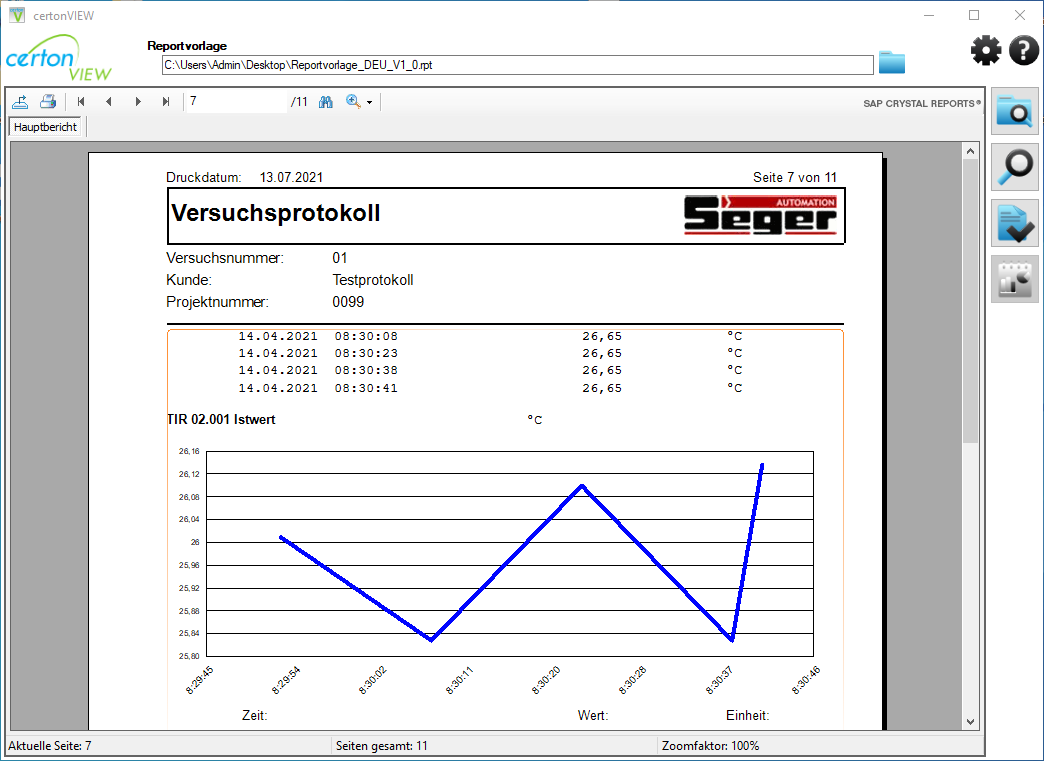Image resolution: width=1044 pixels, height=761 pixels.
Task: Expand the zoom level dropdown
Action: pos(368,101)
